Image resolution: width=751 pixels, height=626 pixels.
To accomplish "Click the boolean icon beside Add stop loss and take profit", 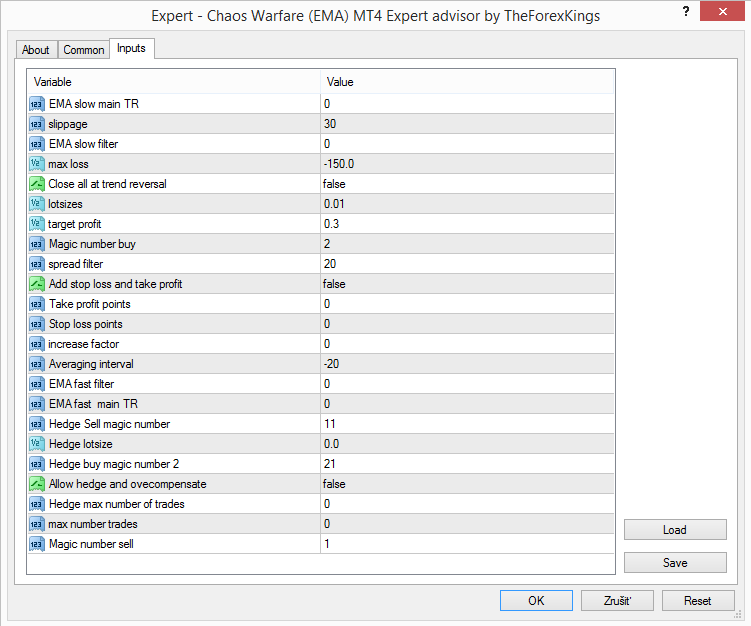I will [x=37, y=284].
